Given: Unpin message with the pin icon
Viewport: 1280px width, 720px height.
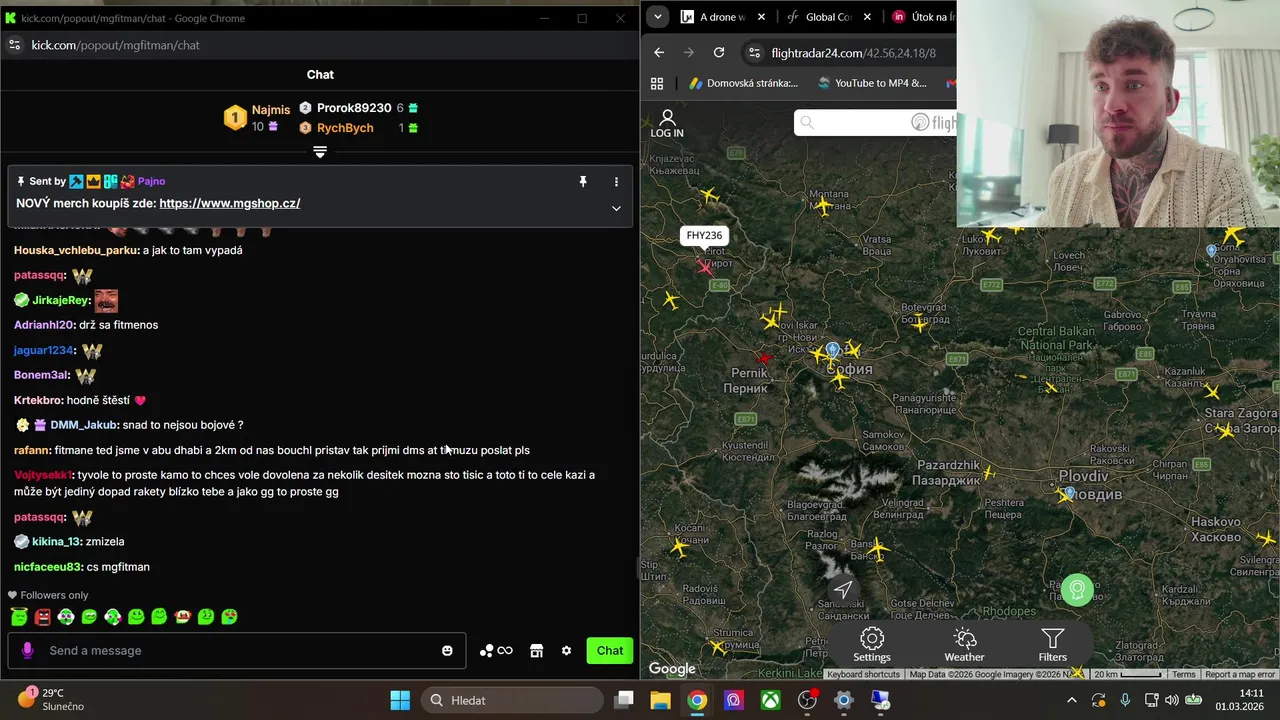Looking at the screenshot, I should coord(583,181).
